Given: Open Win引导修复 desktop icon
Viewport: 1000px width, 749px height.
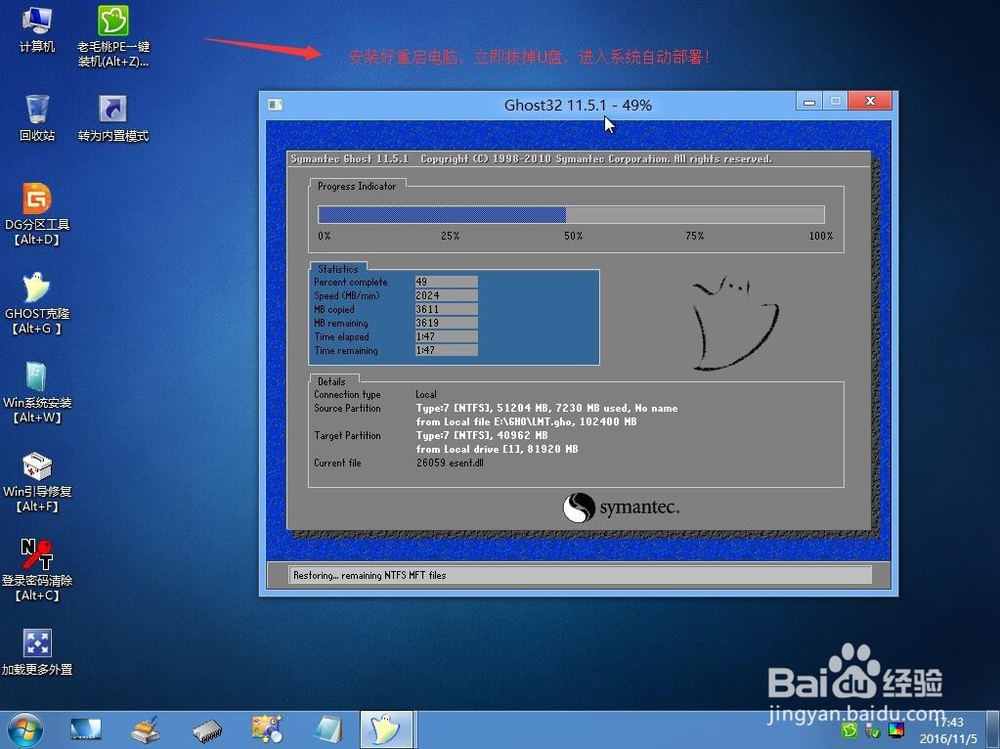Looking at the screenshot, I should point(37,482).
